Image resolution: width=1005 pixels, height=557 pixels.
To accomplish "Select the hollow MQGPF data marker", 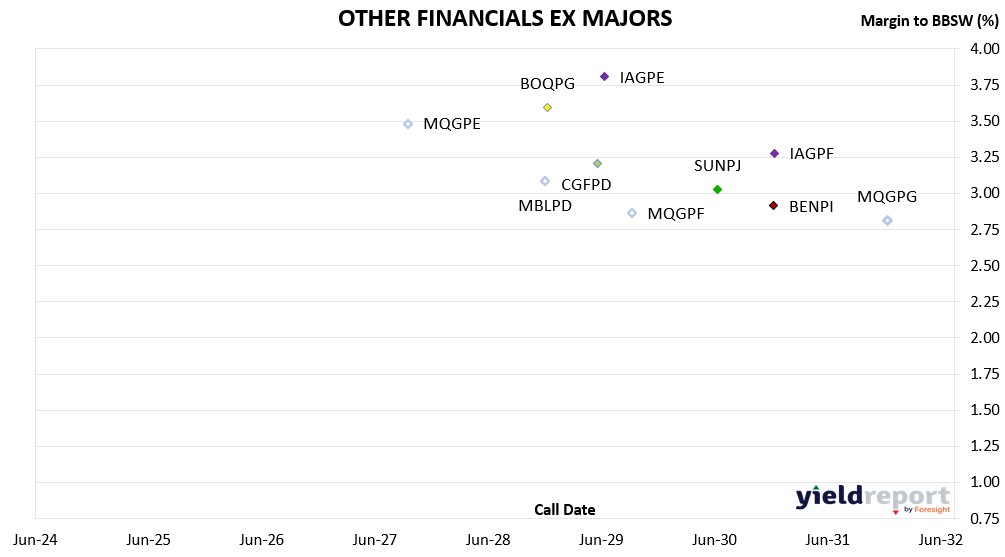I will 632,213.
